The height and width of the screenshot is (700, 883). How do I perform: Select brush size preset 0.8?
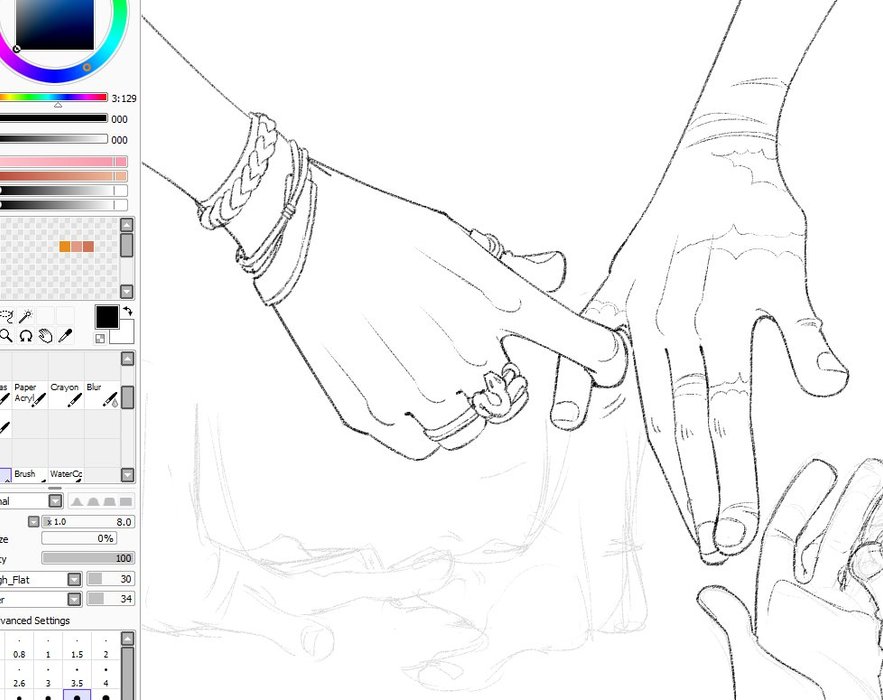(19, 647)
